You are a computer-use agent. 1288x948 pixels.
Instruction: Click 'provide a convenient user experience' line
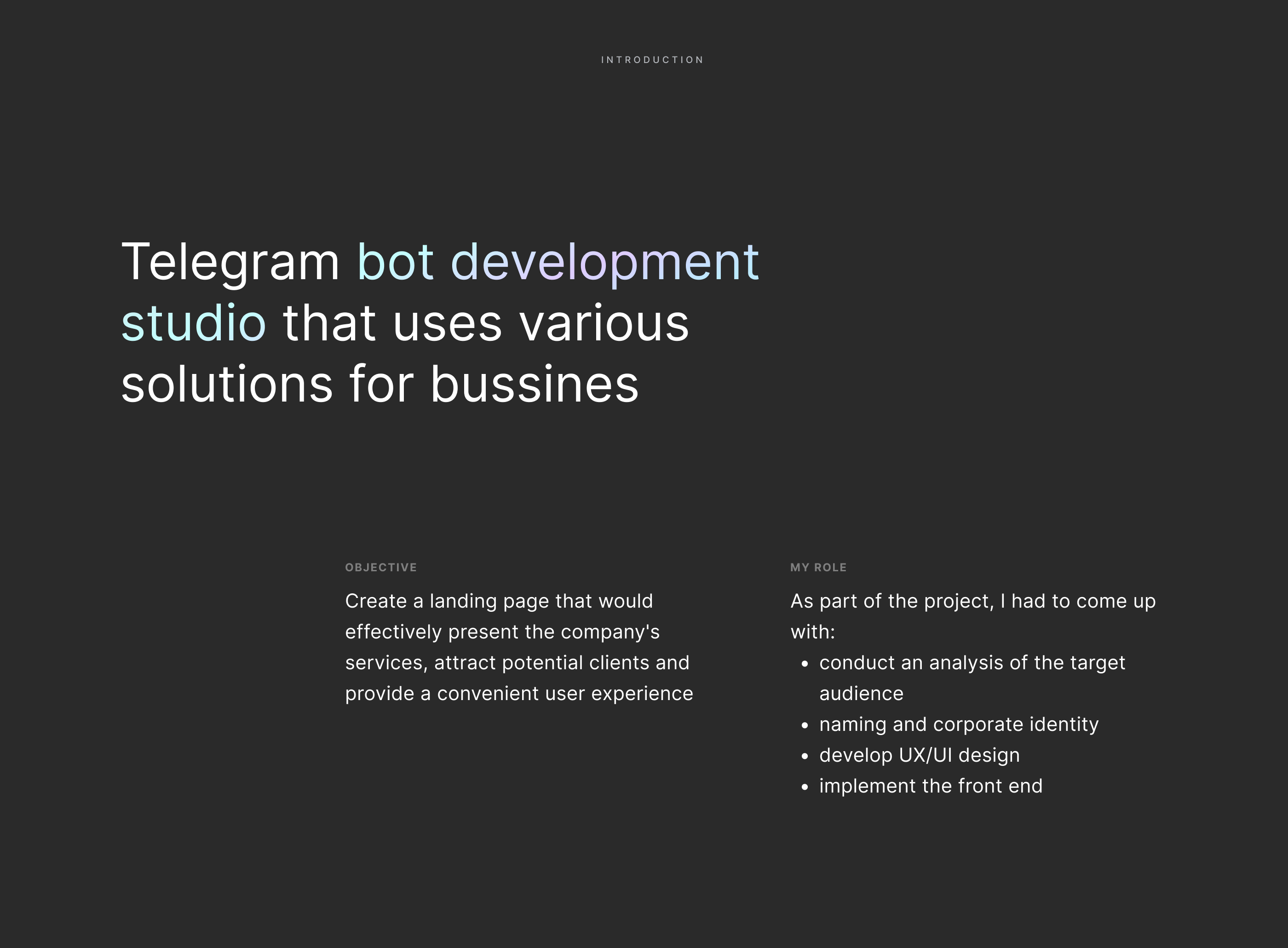pos(518,693)
